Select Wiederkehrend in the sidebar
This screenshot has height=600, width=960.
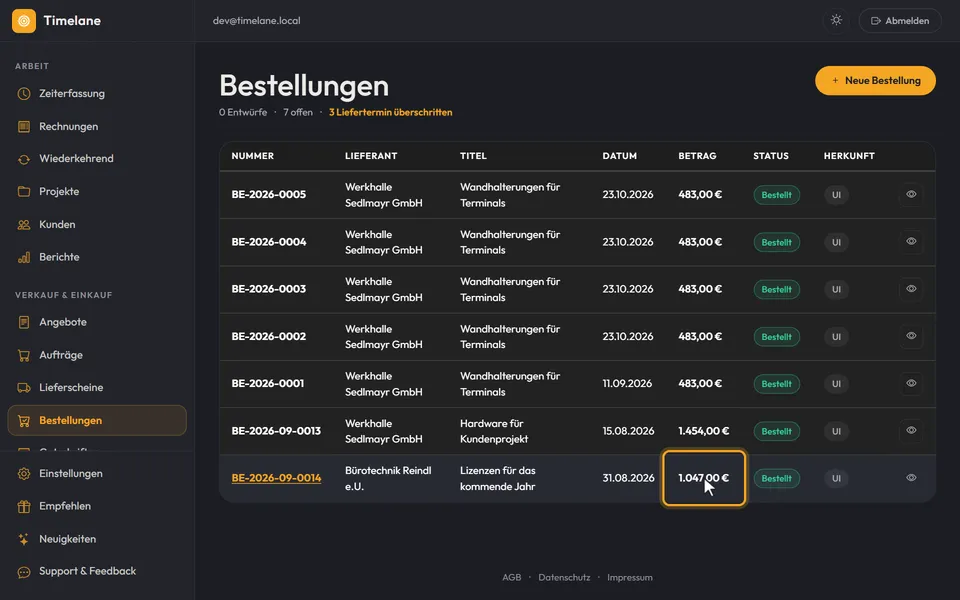pos(97,159)
